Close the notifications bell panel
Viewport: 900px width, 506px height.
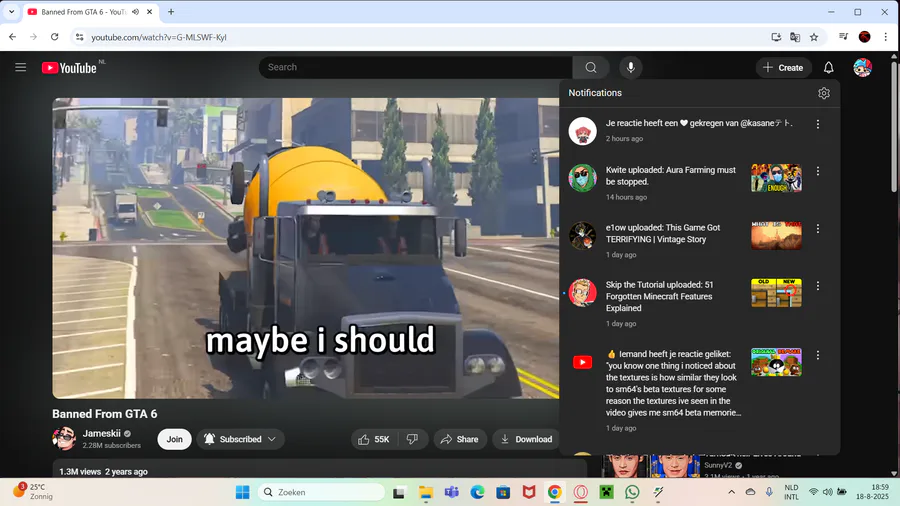coord(828,68)
